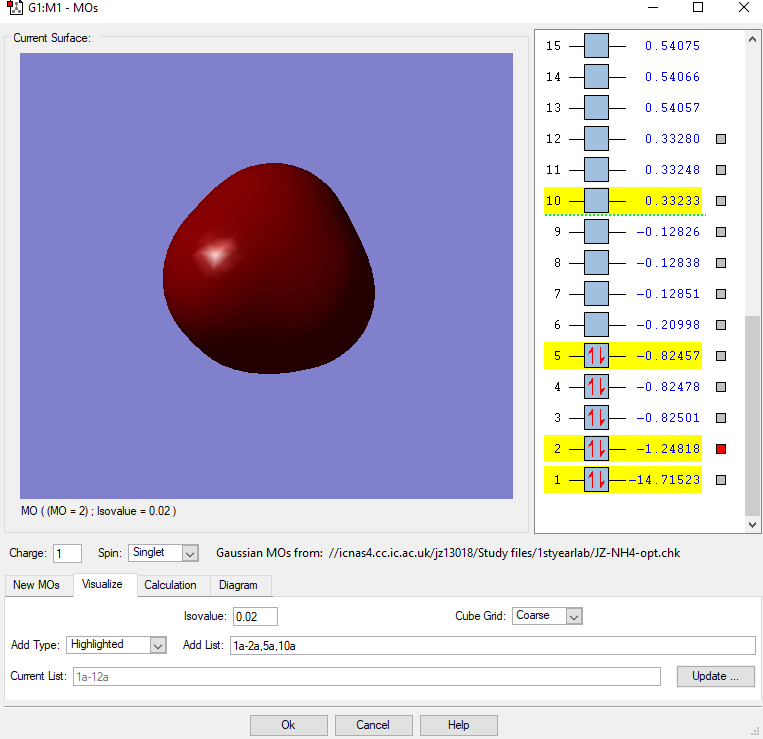Click occupied orbital 3 electron box
The width and height of the screenshot is (763, 739).
(596, 418)
